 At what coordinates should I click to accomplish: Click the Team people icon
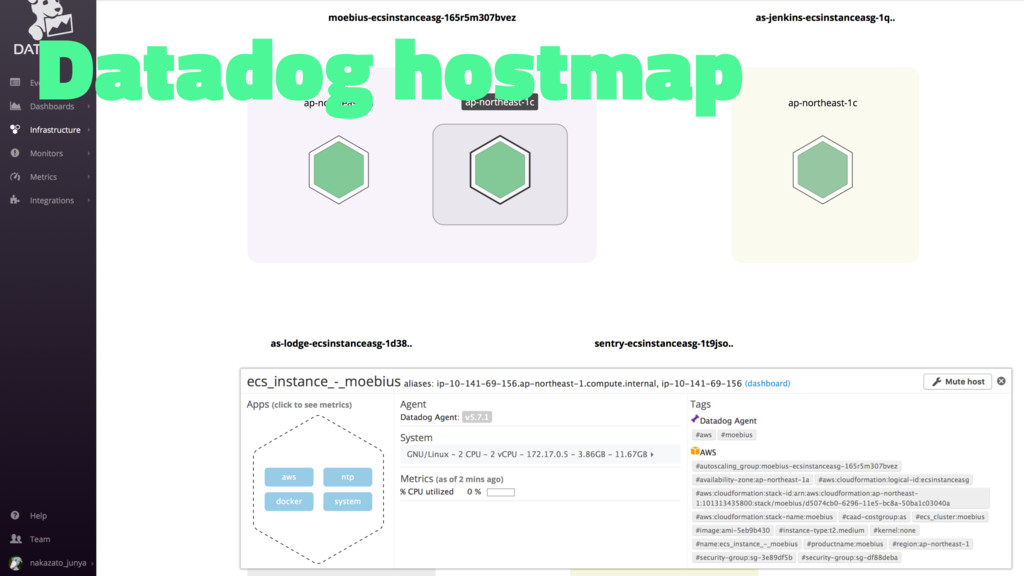[16, 539]
